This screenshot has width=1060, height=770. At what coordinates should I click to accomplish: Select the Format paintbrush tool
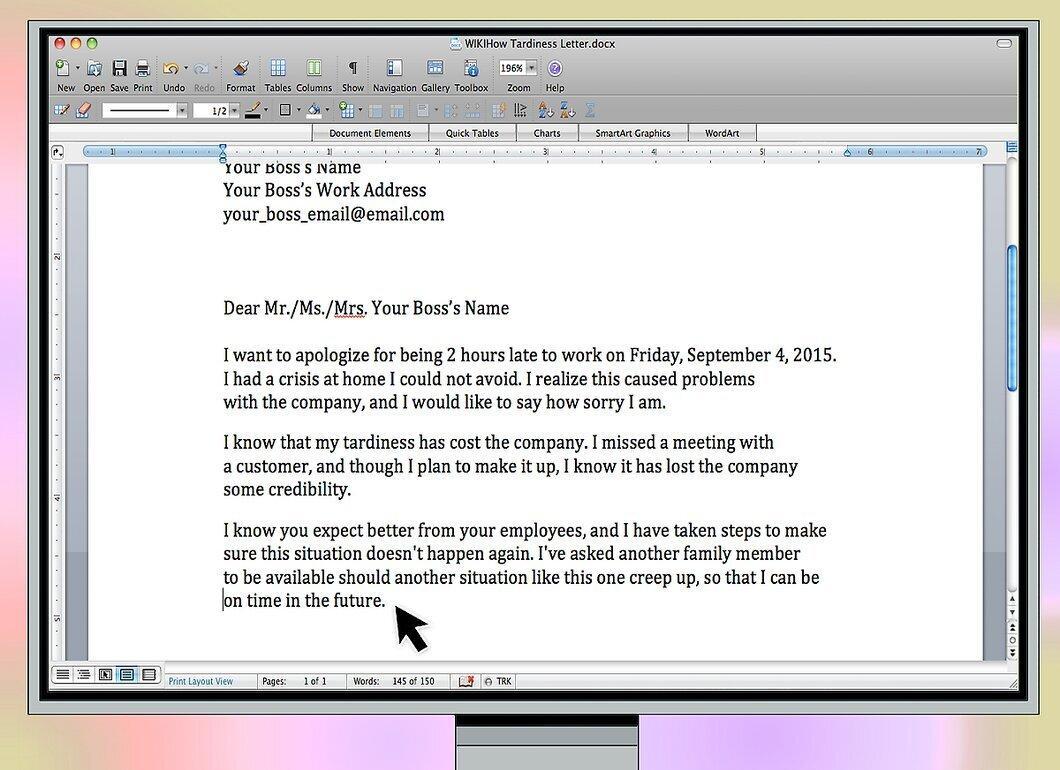click(241, 68)
